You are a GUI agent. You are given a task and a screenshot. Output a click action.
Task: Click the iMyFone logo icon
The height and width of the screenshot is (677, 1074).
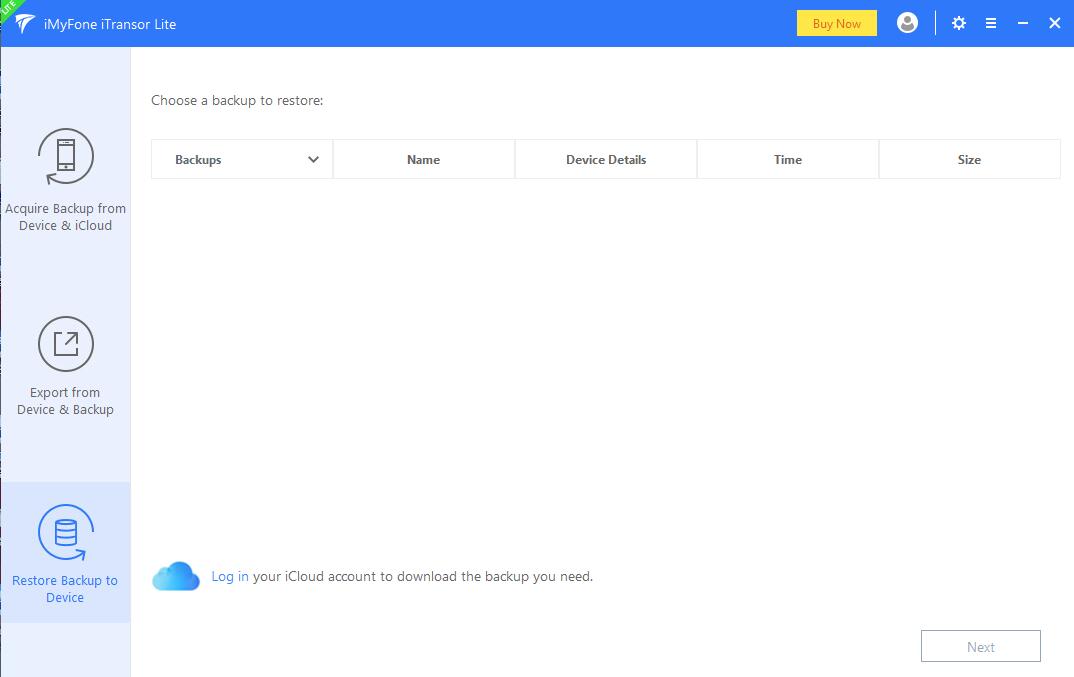25,23
